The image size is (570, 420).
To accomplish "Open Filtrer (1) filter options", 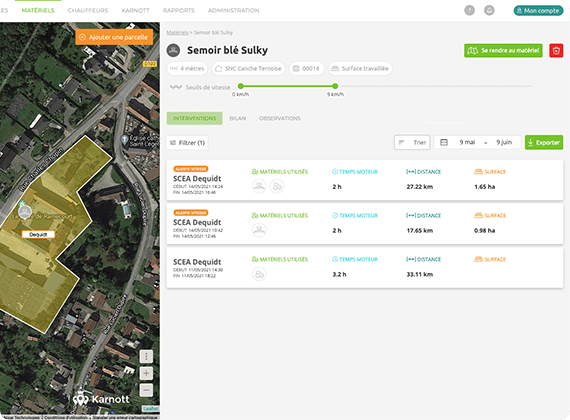I will (187, 143).
